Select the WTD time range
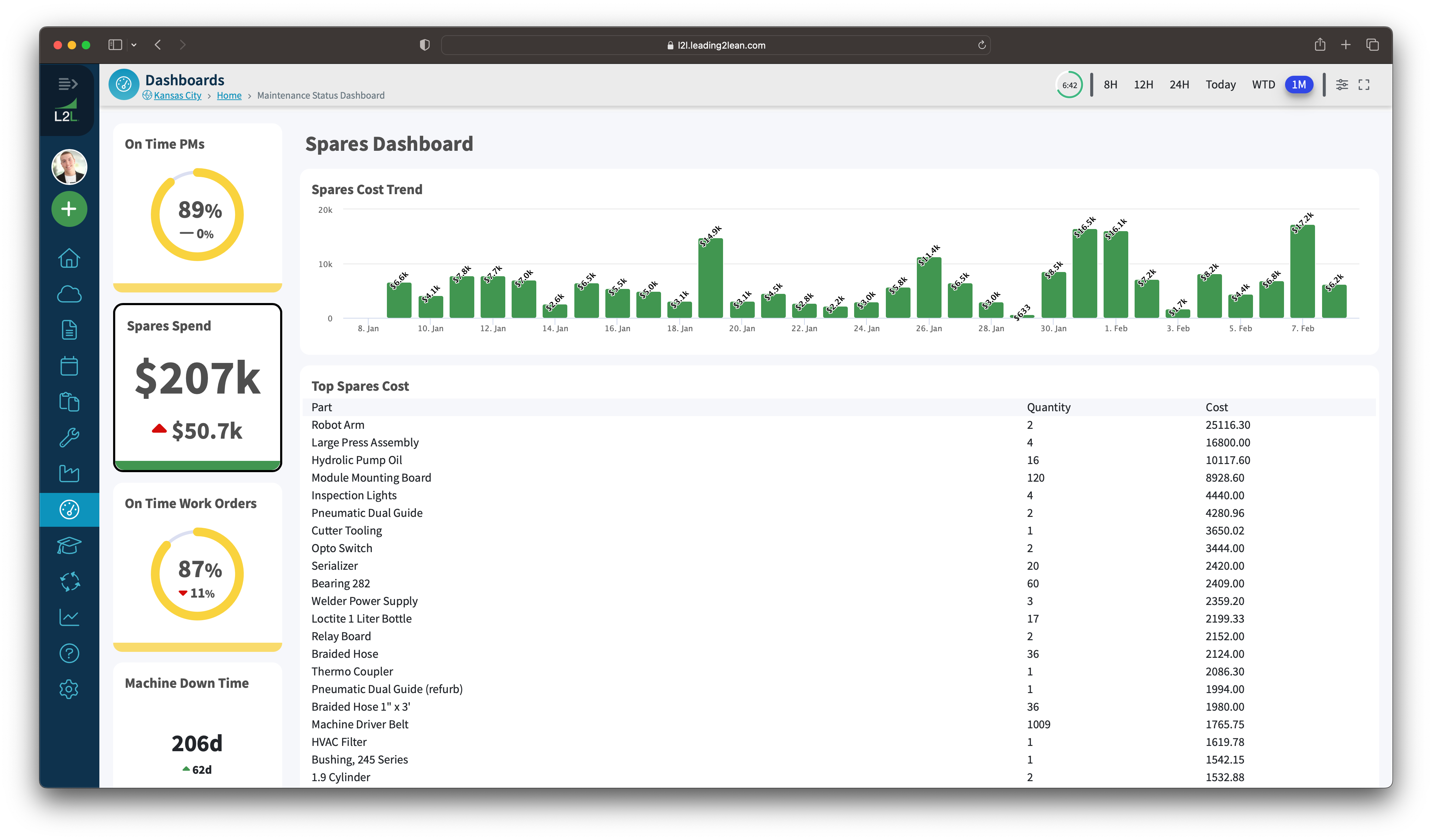The width and height of the screenshot is (1432, 840). pos(1263,85)
